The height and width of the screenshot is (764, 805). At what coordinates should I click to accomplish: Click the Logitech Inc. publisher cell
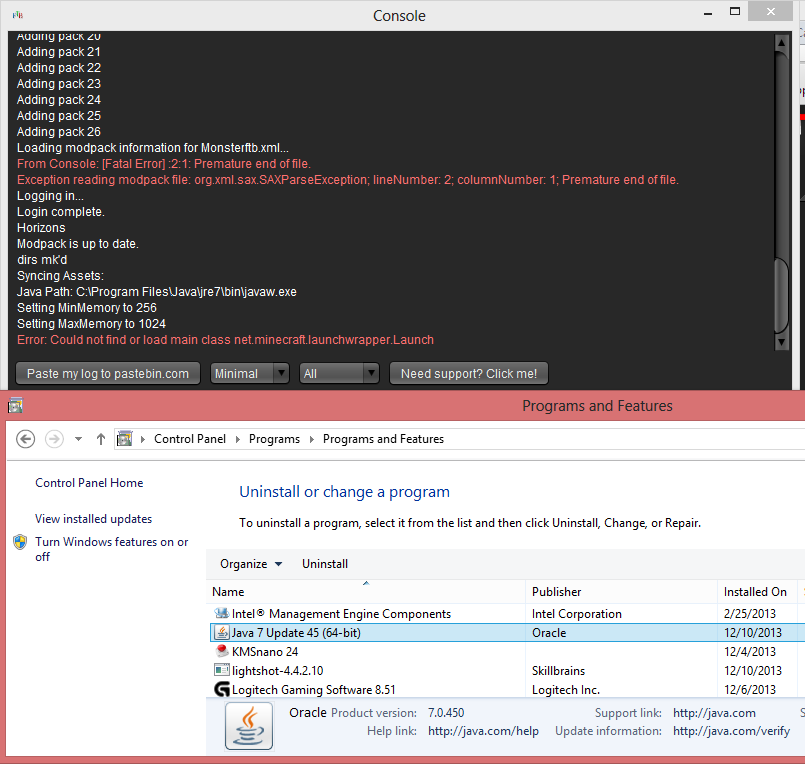[x=566, y=690]
